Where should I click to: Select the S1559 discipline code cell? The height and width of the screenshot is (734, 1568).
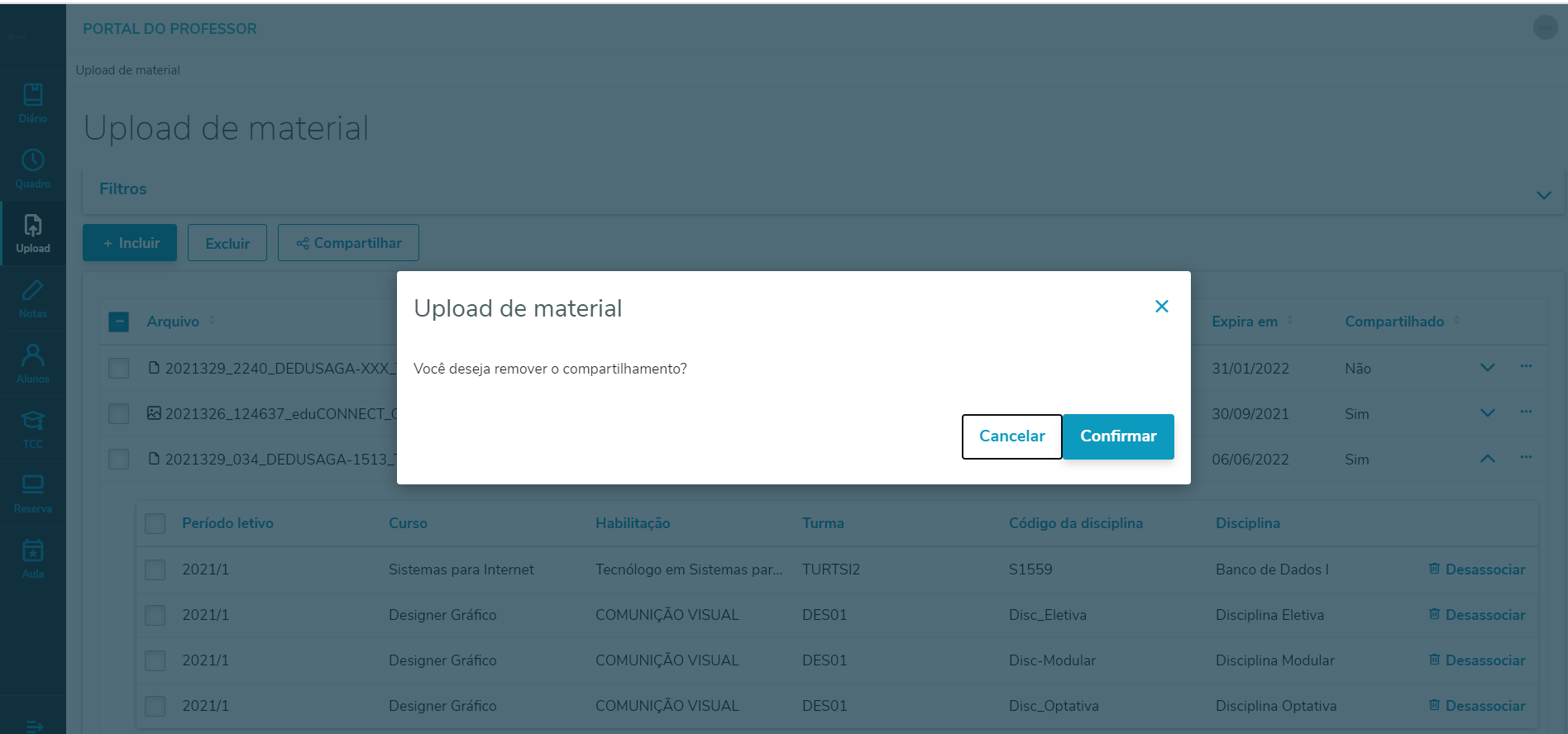(x=1030, y=570)
